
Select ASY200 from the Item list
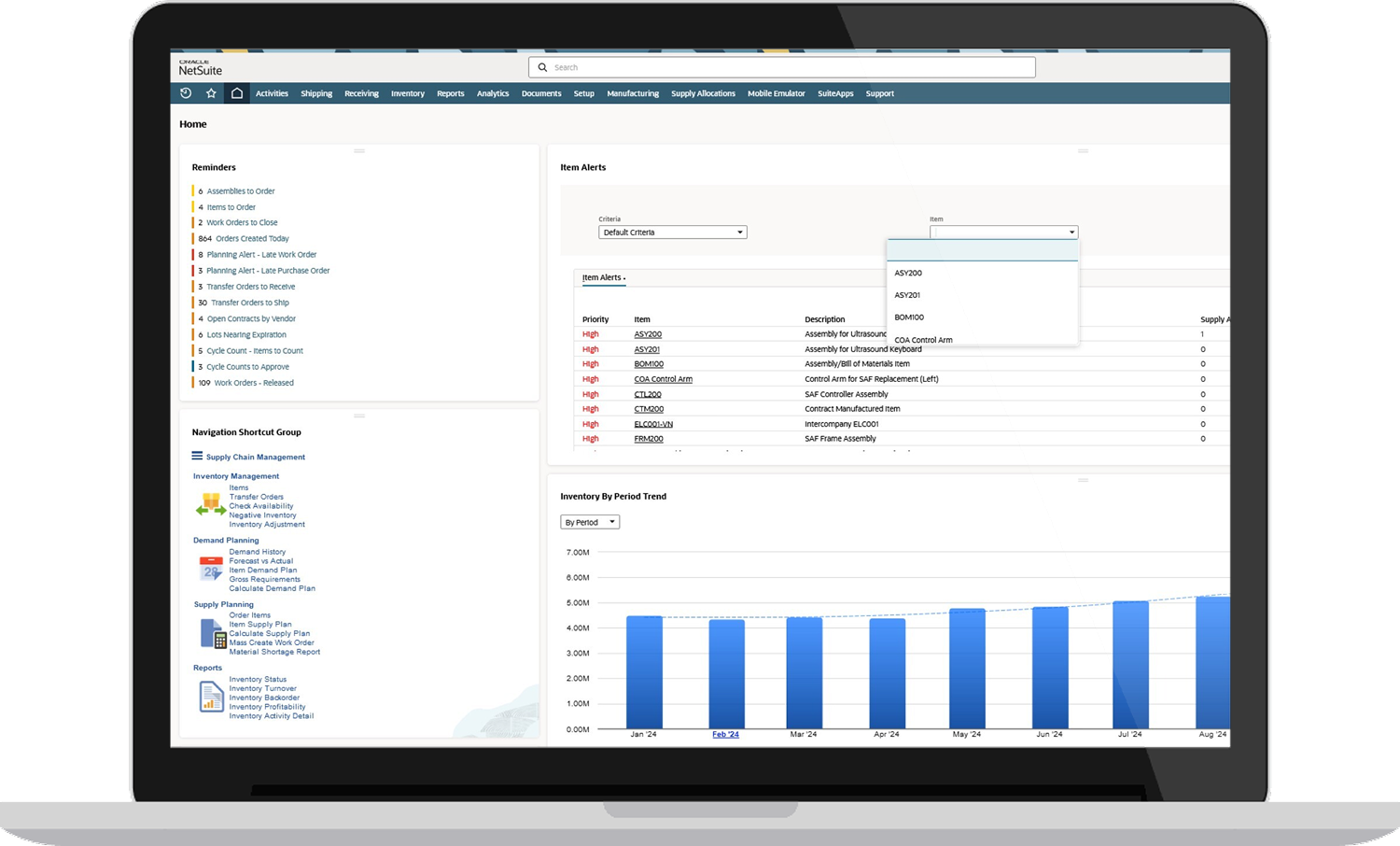click(x=908, y=273)
